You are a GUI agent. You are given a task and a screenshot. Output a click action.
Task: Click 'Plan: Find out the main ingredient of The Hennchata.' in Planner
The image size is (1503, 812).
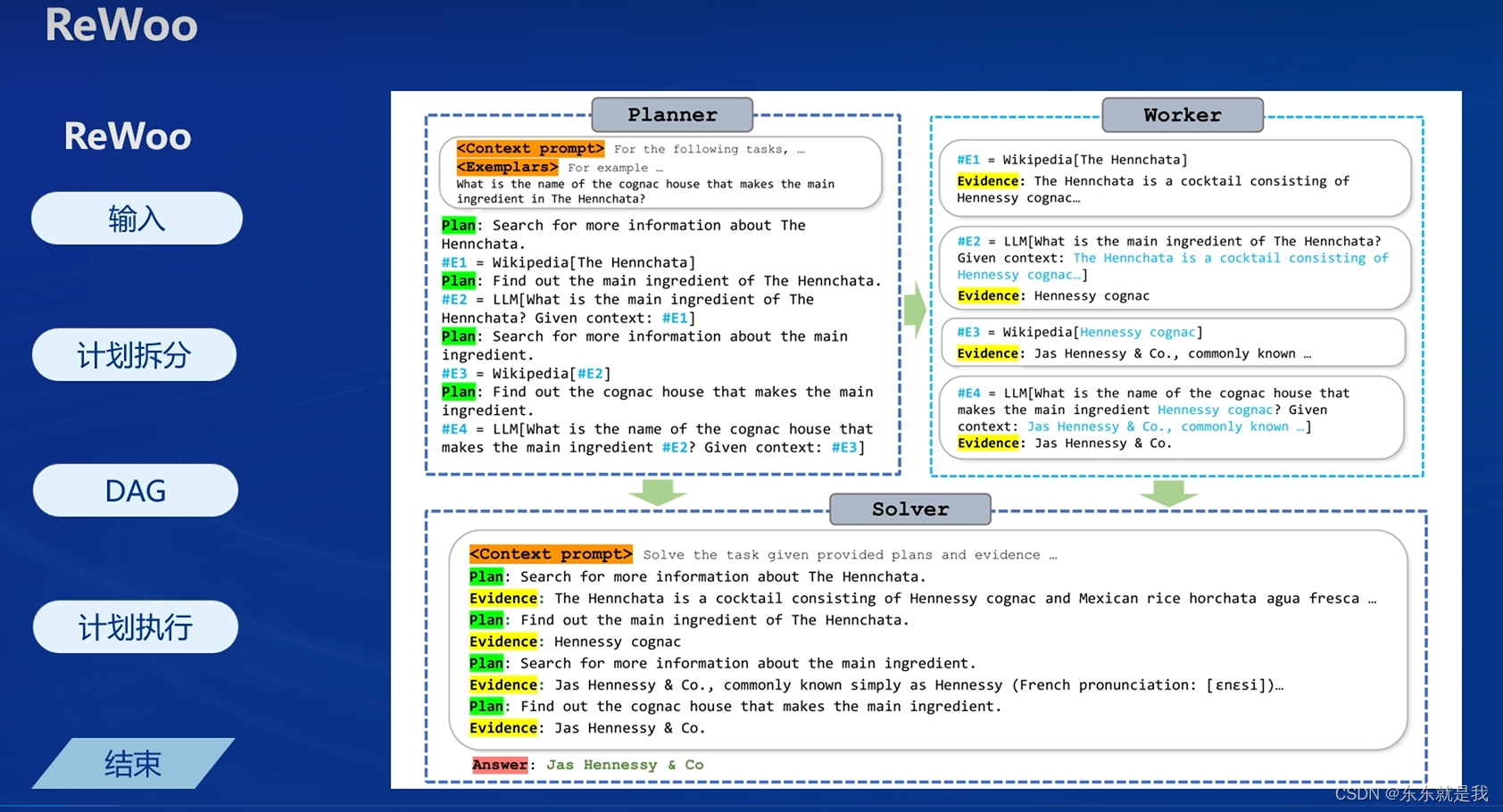pyautogui.click(x=661, y=281)
